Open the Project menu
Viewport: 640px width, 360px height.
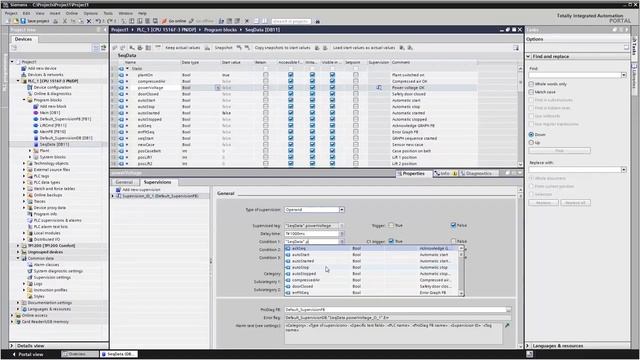coord(11,13)
